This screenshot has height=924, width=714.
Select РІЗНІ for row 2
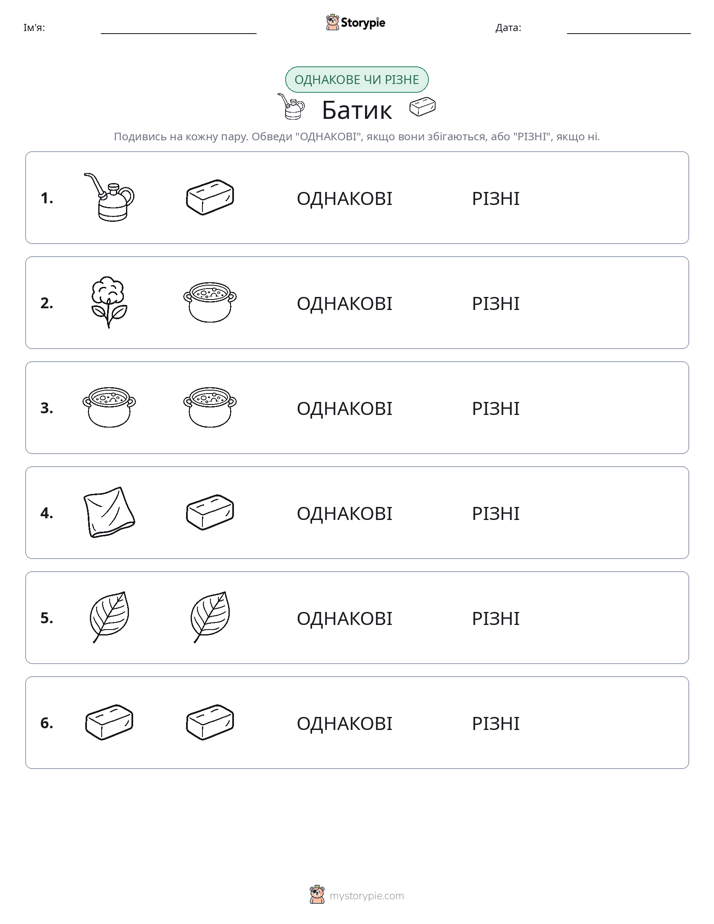tap(495, 303)
